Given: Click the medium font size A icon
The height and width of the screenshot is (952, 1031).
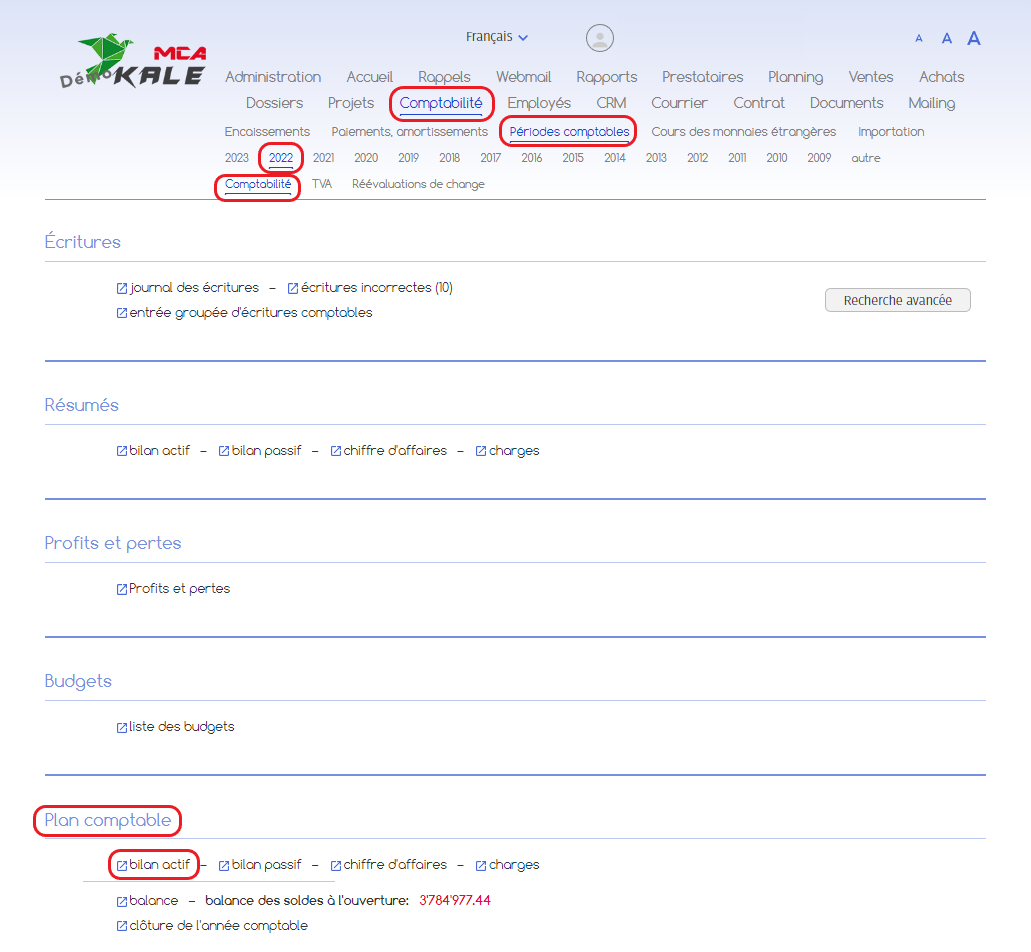Looking at the screenshot, I should click(x=946, y=39).
